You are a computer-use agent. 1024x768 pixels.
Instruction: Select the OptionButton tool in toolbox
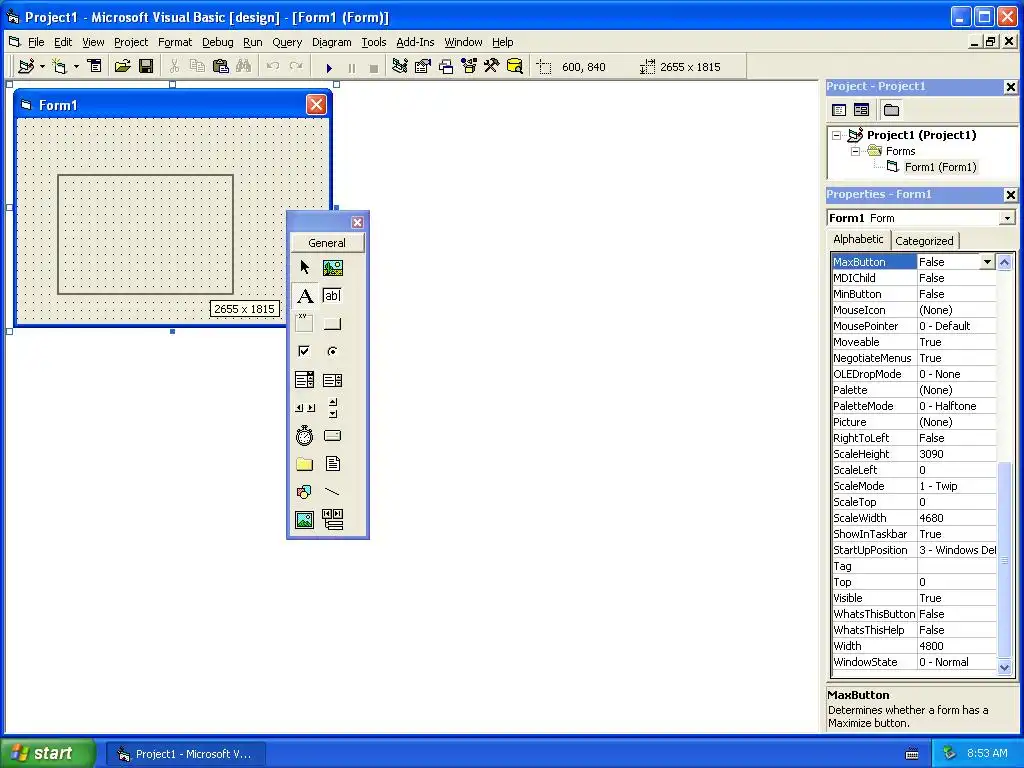[x=332, y=351]
